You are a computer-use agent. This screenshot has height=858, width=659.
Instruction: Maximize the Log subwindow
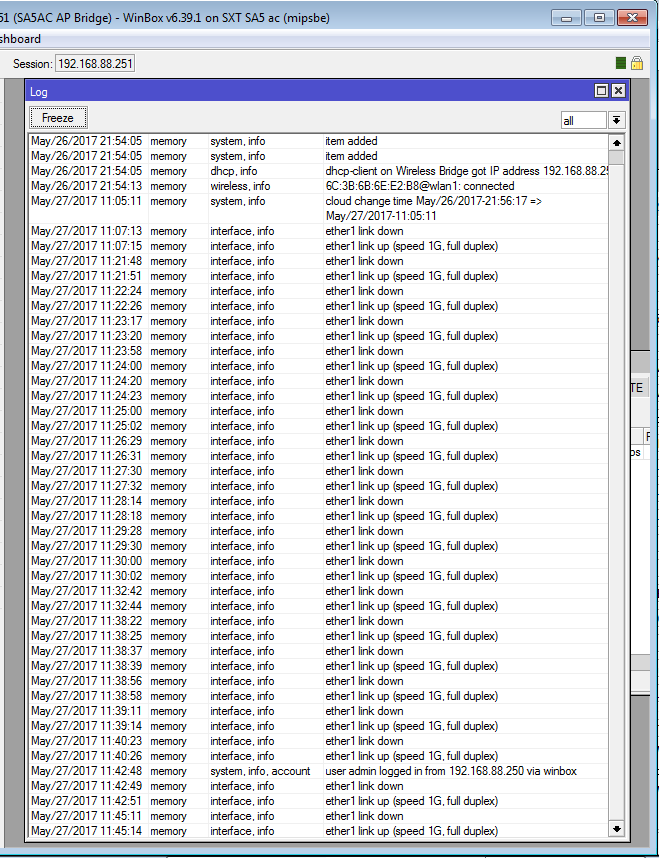[x=602, y=91]
